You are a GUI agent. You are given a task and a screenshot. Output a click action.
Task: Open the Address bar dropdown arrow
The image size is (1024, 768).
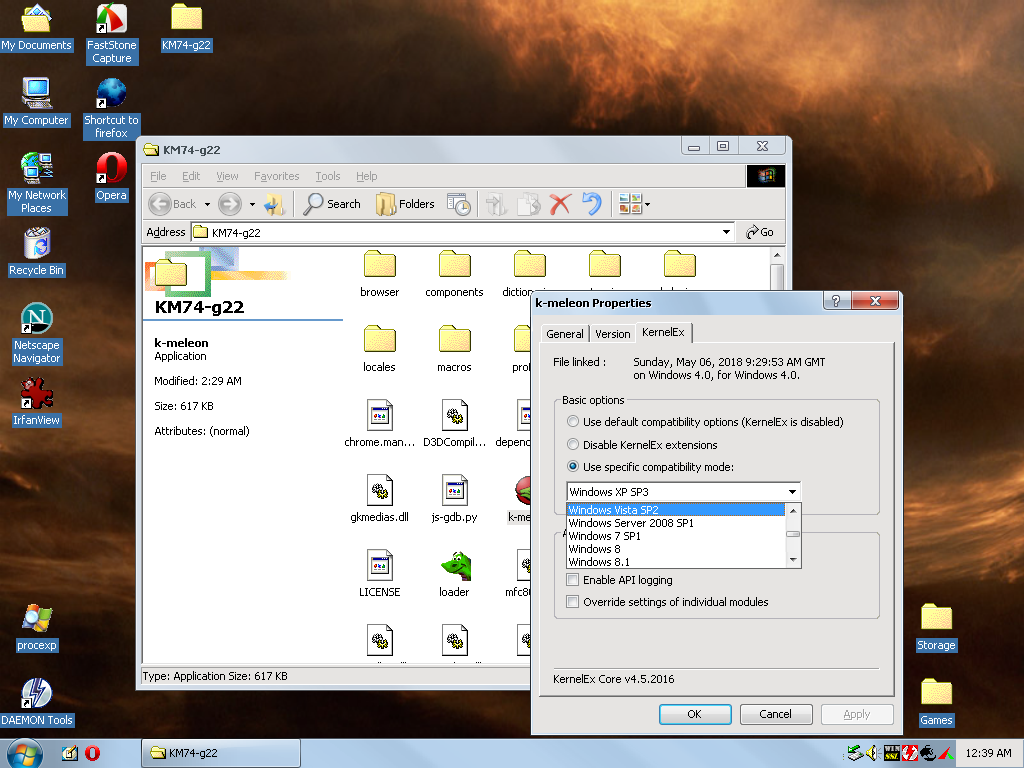pyautogui.click(x=727, y=231)
